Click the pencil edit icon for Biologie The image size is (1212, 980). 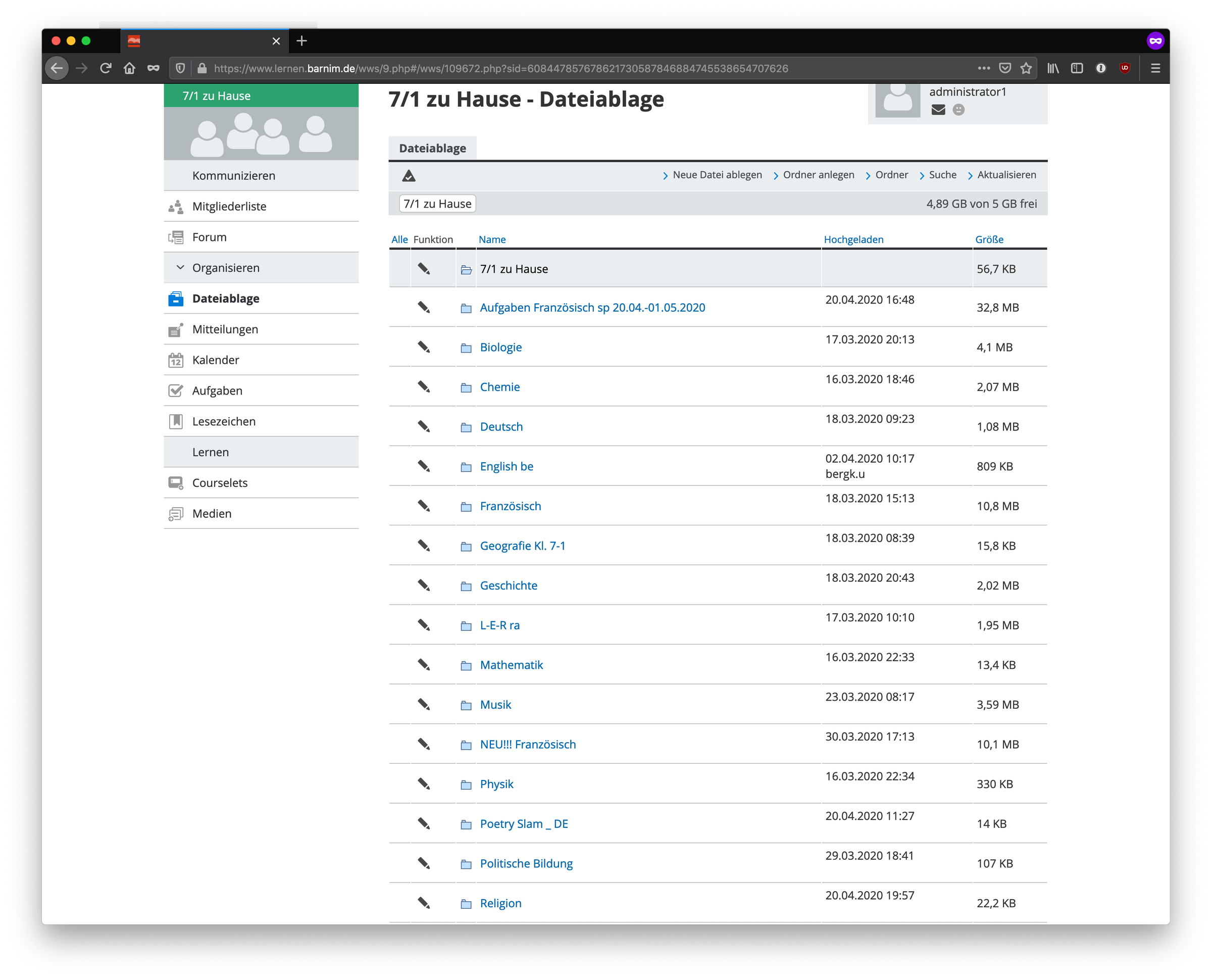coord(424,347)
